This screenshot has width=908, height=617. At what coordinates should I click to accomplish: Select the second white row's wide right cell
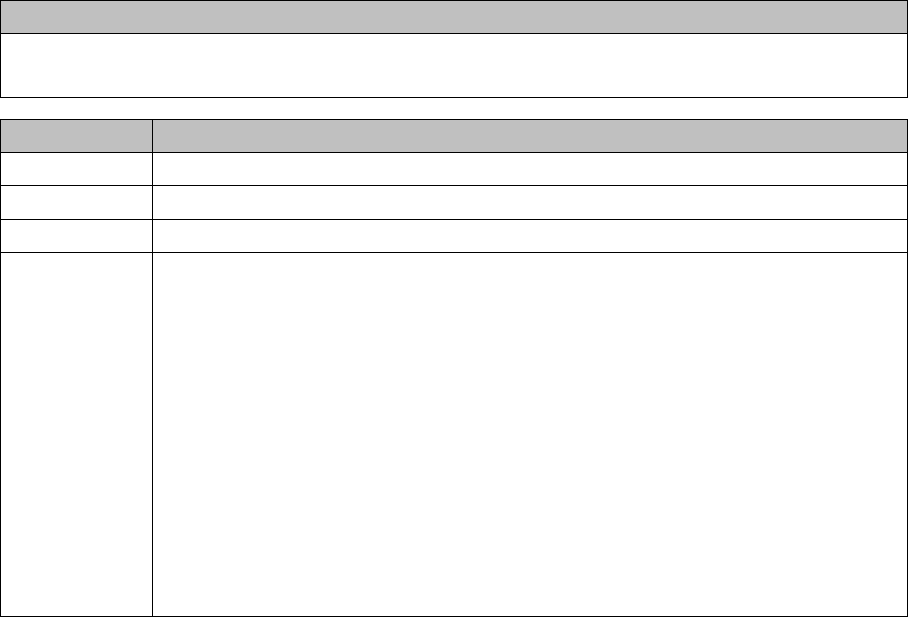[530, 203]
